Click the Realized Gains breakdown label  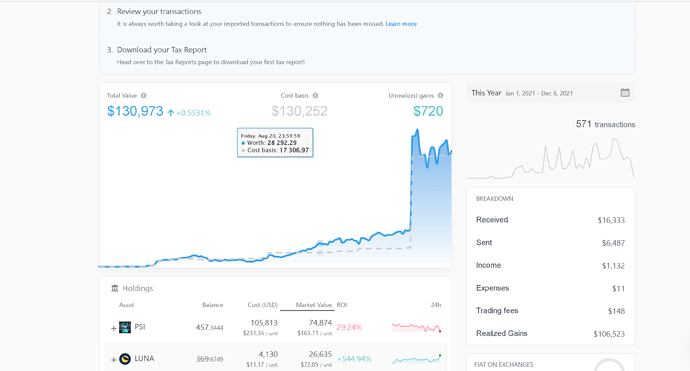[x=502, y=333]
